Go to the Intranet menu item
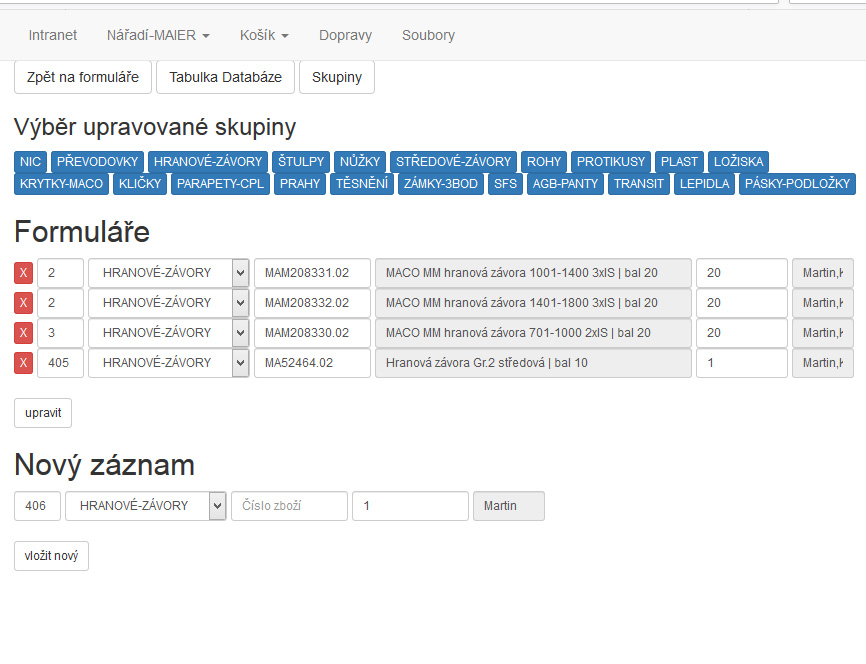This screenshot has height=664, width=866. (x=53, y=35)
